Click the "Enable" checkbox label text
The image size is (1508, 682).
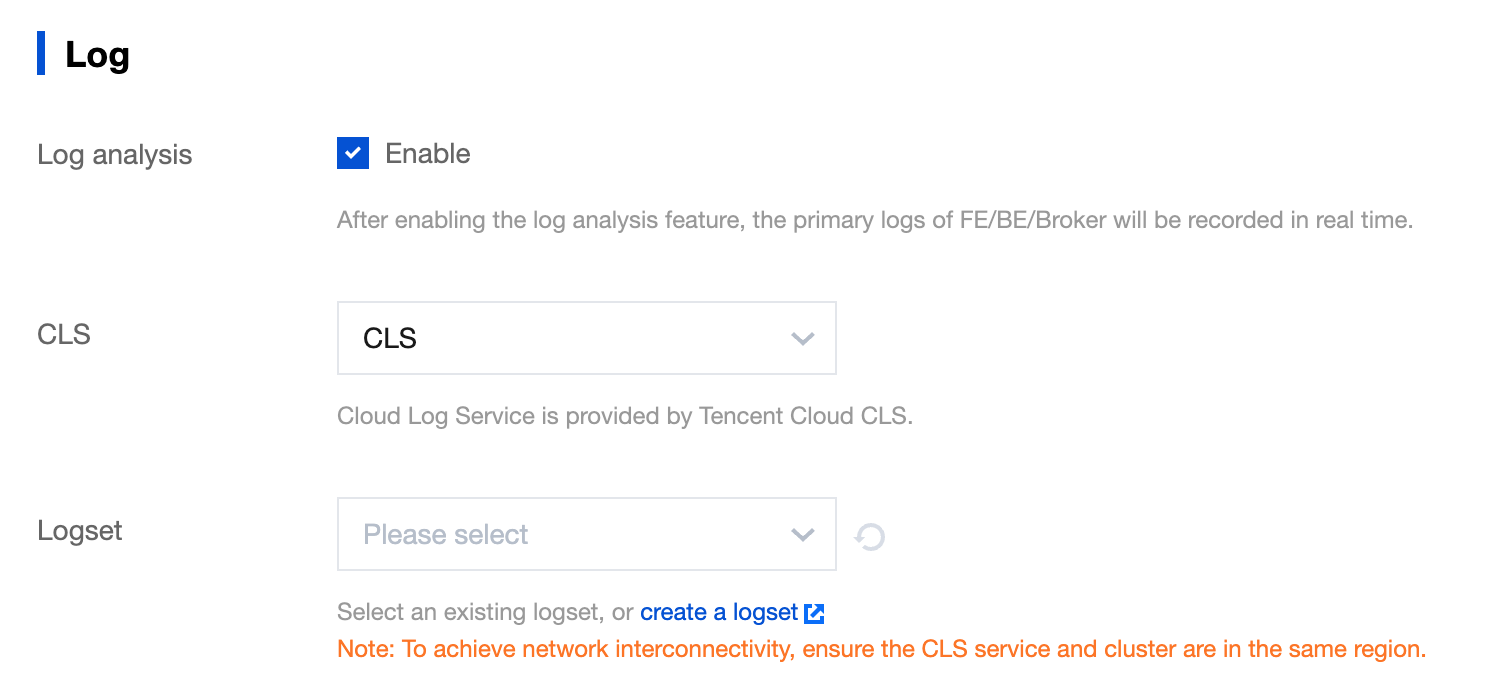pyautogui.click(x=427, y=154)
